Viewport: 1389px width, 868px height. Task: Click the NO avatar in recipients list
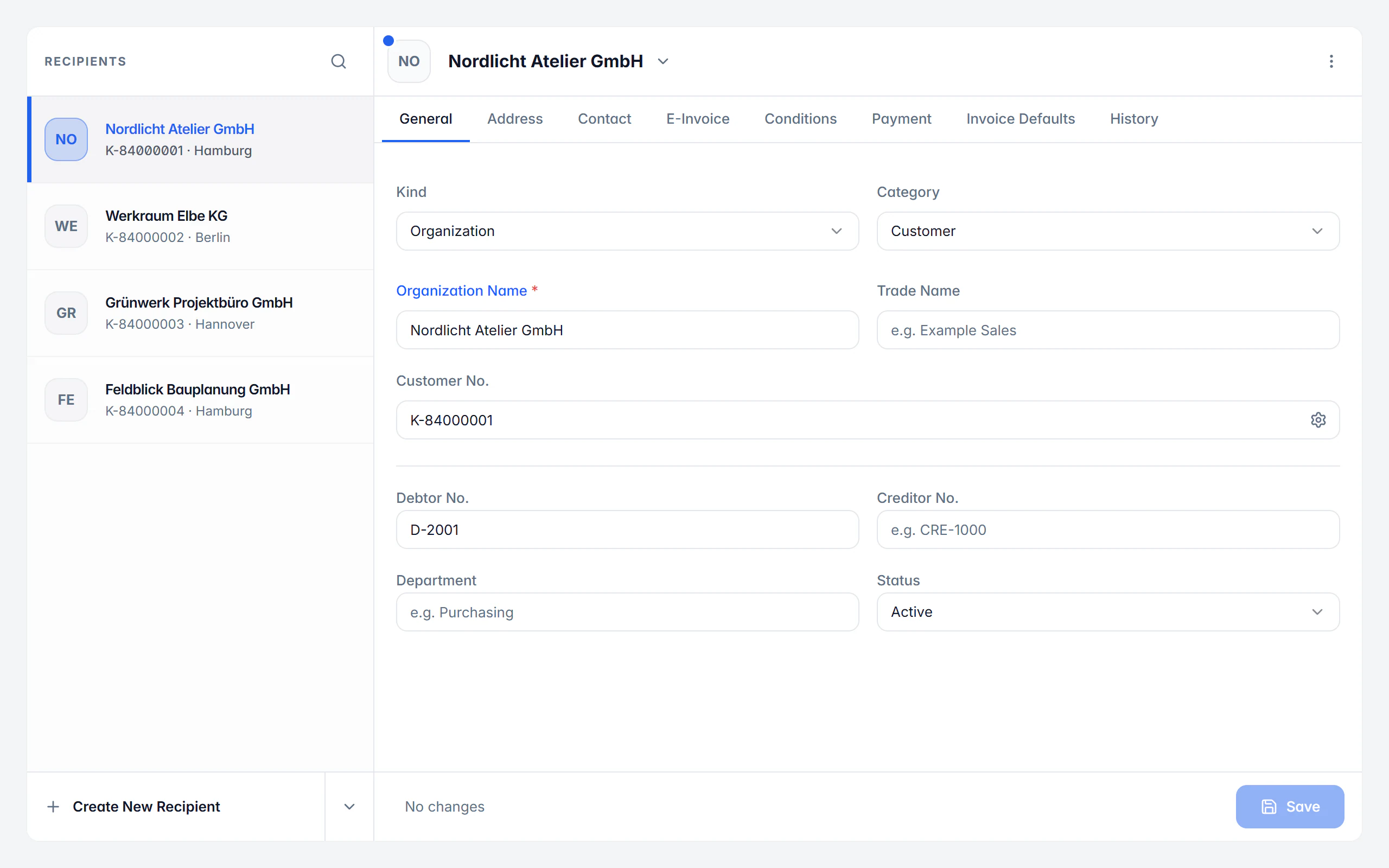pos(66,139)
